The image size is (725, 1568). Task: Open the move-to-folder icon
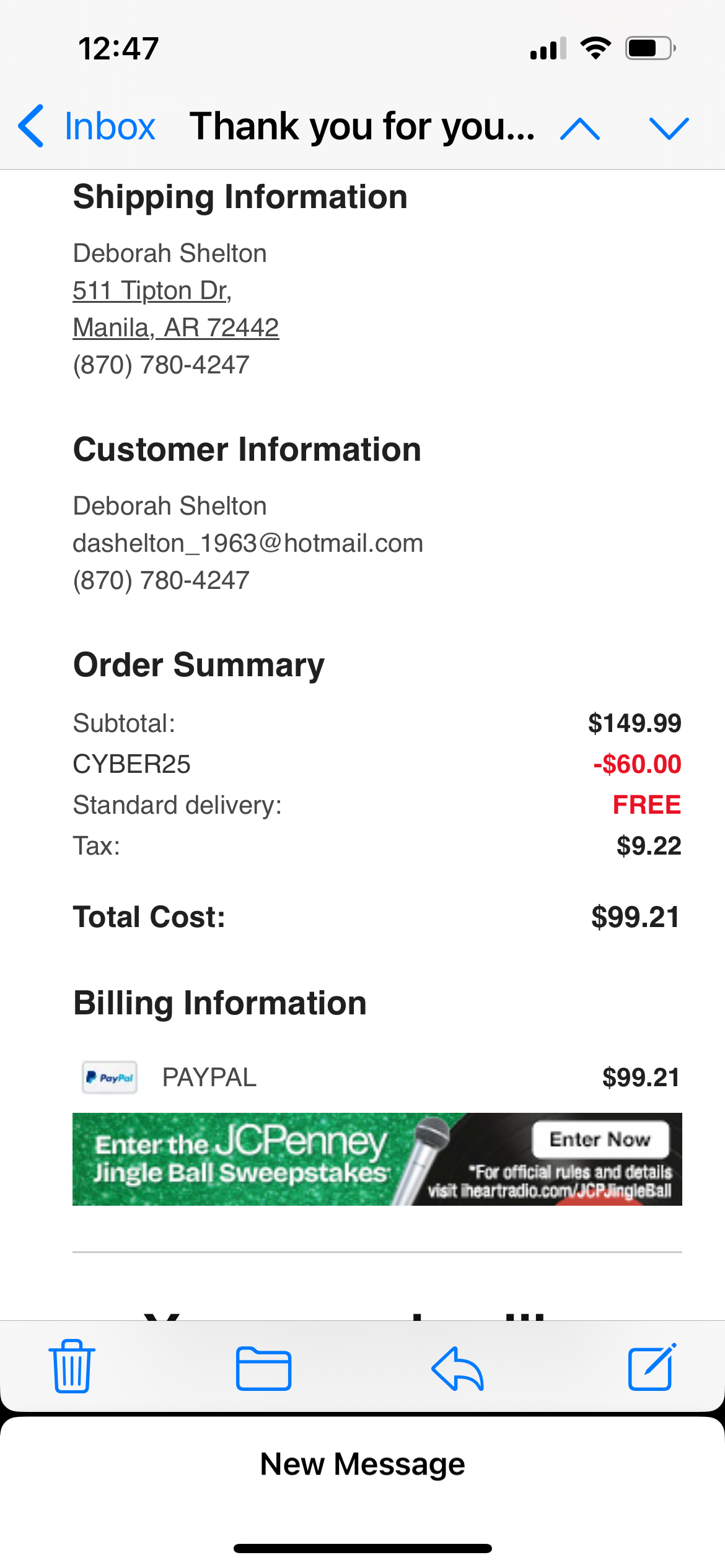pos(263,1368)
